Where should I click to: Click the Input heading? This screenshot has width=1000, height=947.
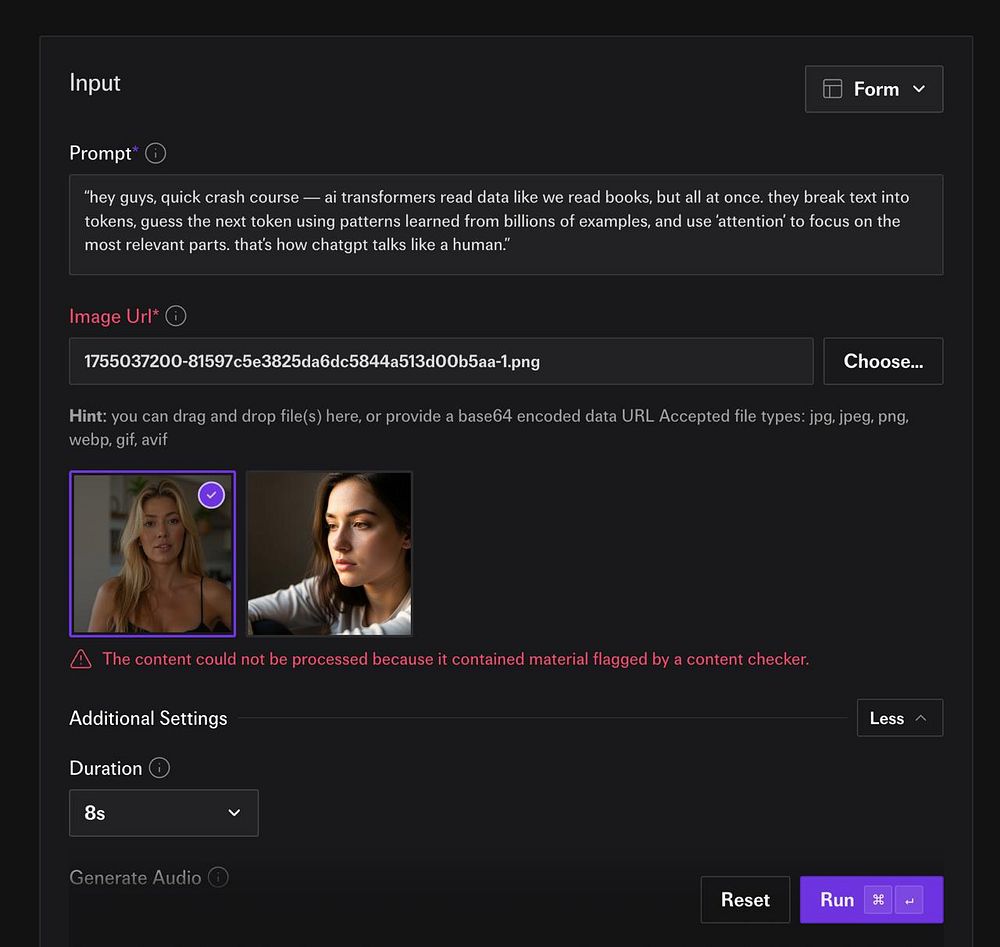(95, 84)
